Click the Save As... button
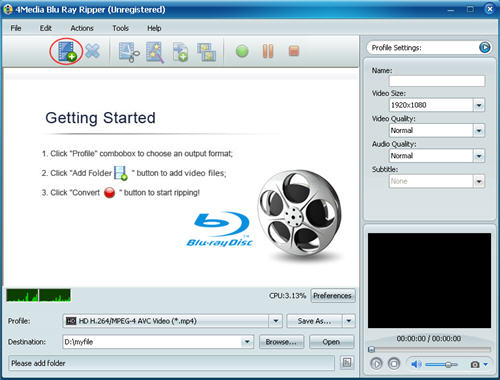500x380 pixels. click(x=314, y=321)
